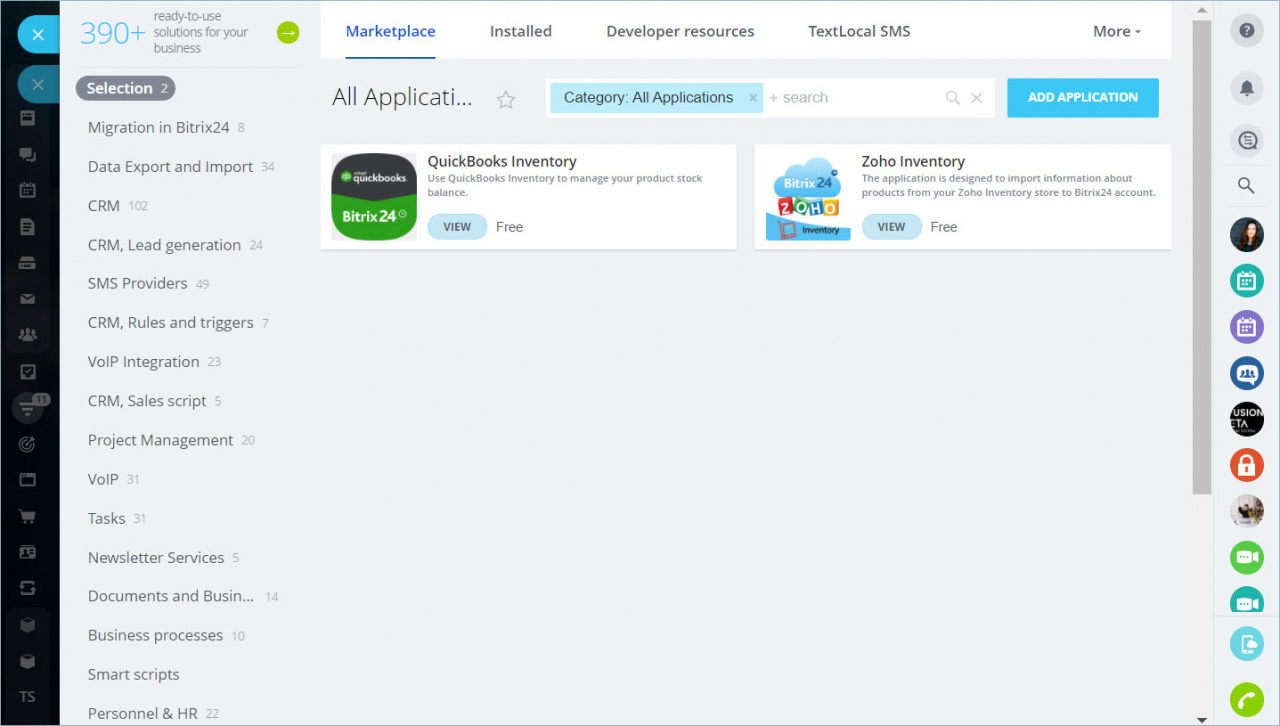Viewport: 1280px width, 726px height.
Task: Expand the More dropdown menu
Action: point(1117,31)
